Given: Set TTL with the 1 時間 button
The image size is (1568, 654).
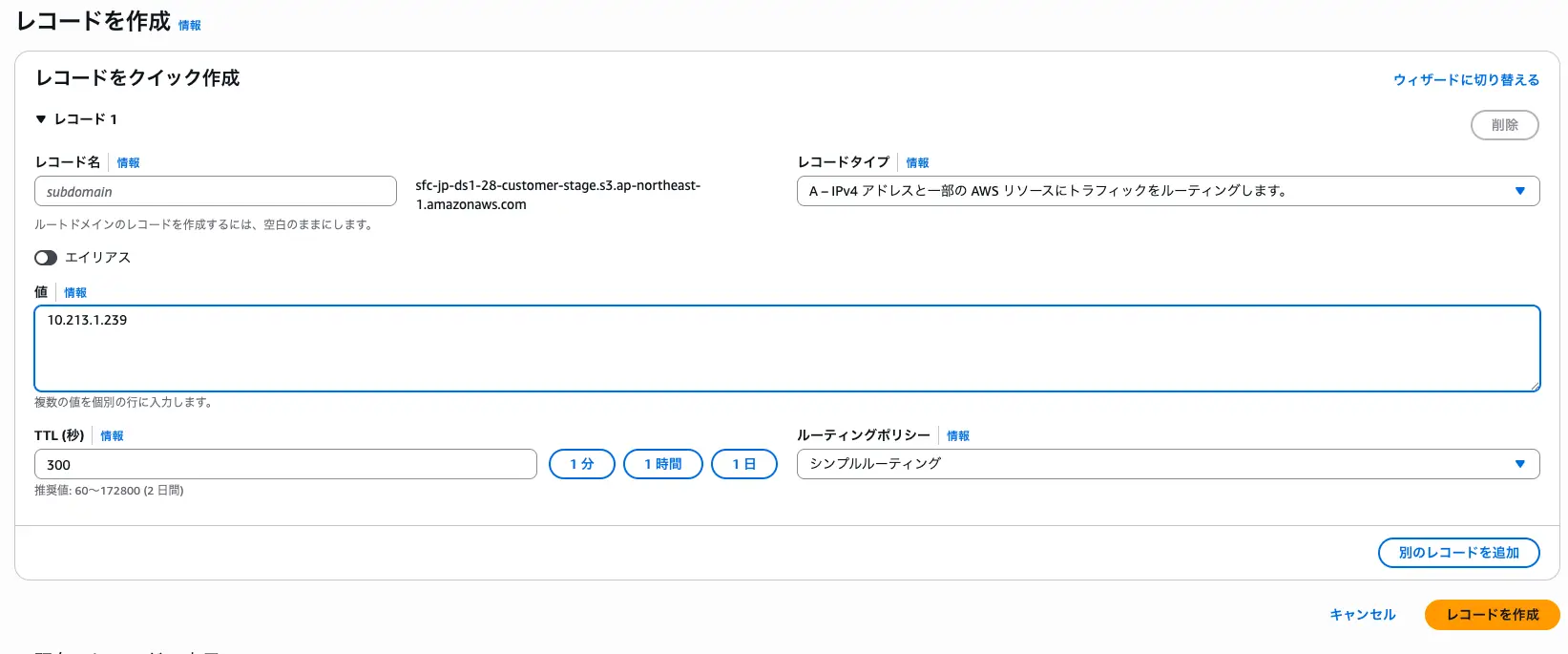Looking at the screenshot, I should 662,464.
